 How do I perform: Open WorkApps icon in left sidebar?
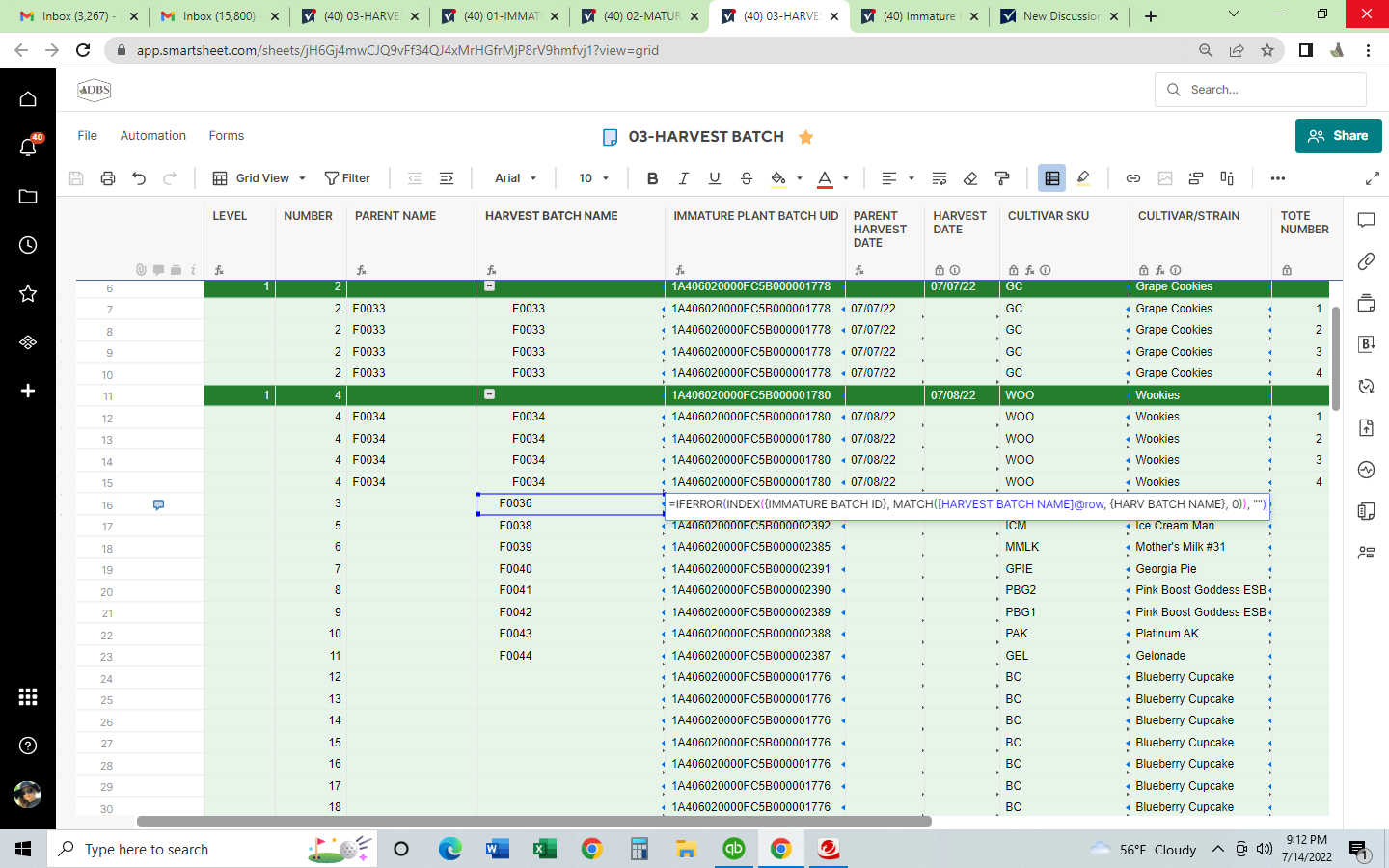coord(28,342)
